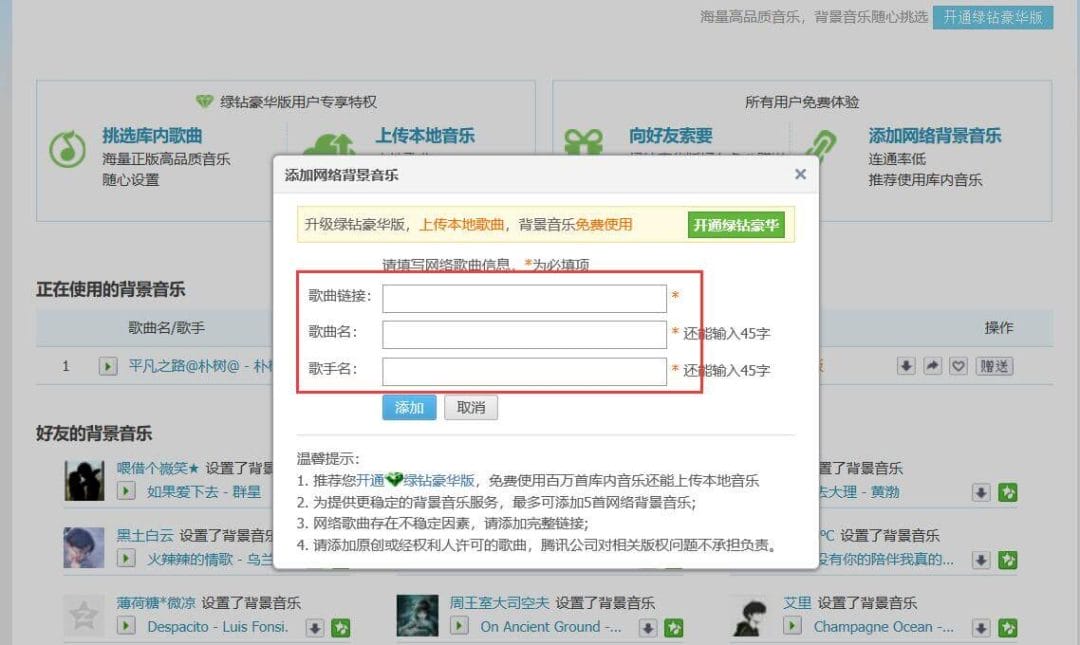Share 平凡之路 via the forward arrow icon
The height and width of the screenshot is (645, 1080).
pos(931,366)
